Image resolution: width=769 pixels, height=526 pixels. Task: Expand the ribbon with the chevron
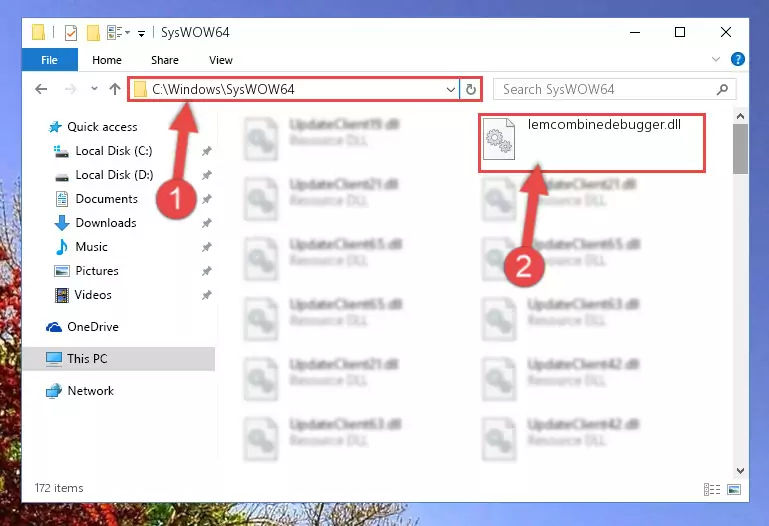point(716,59)
